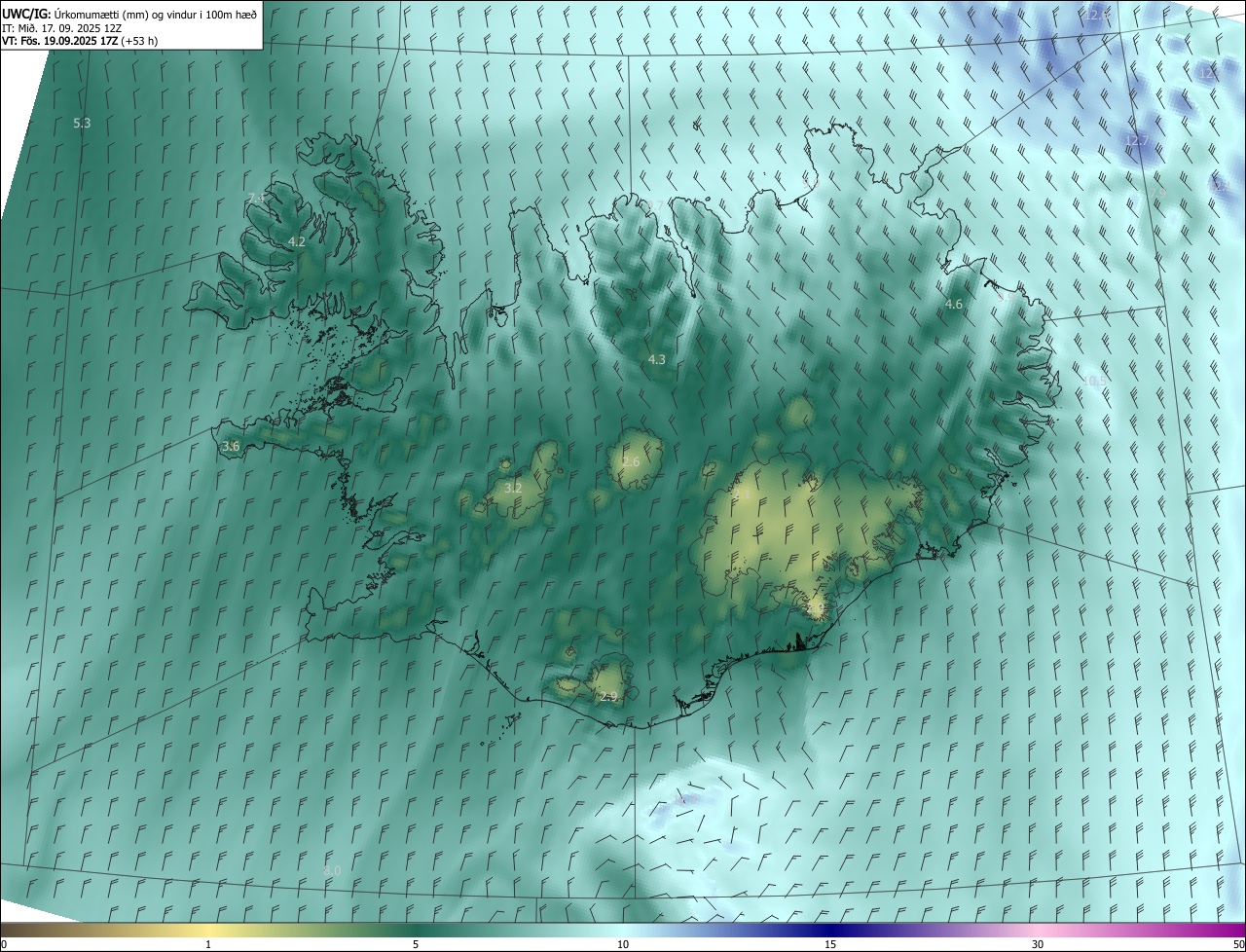The height and width of the screenshot is (952, 1246).
Task: Click the 4.6 value label in the east
Action: tap(954, 304)
